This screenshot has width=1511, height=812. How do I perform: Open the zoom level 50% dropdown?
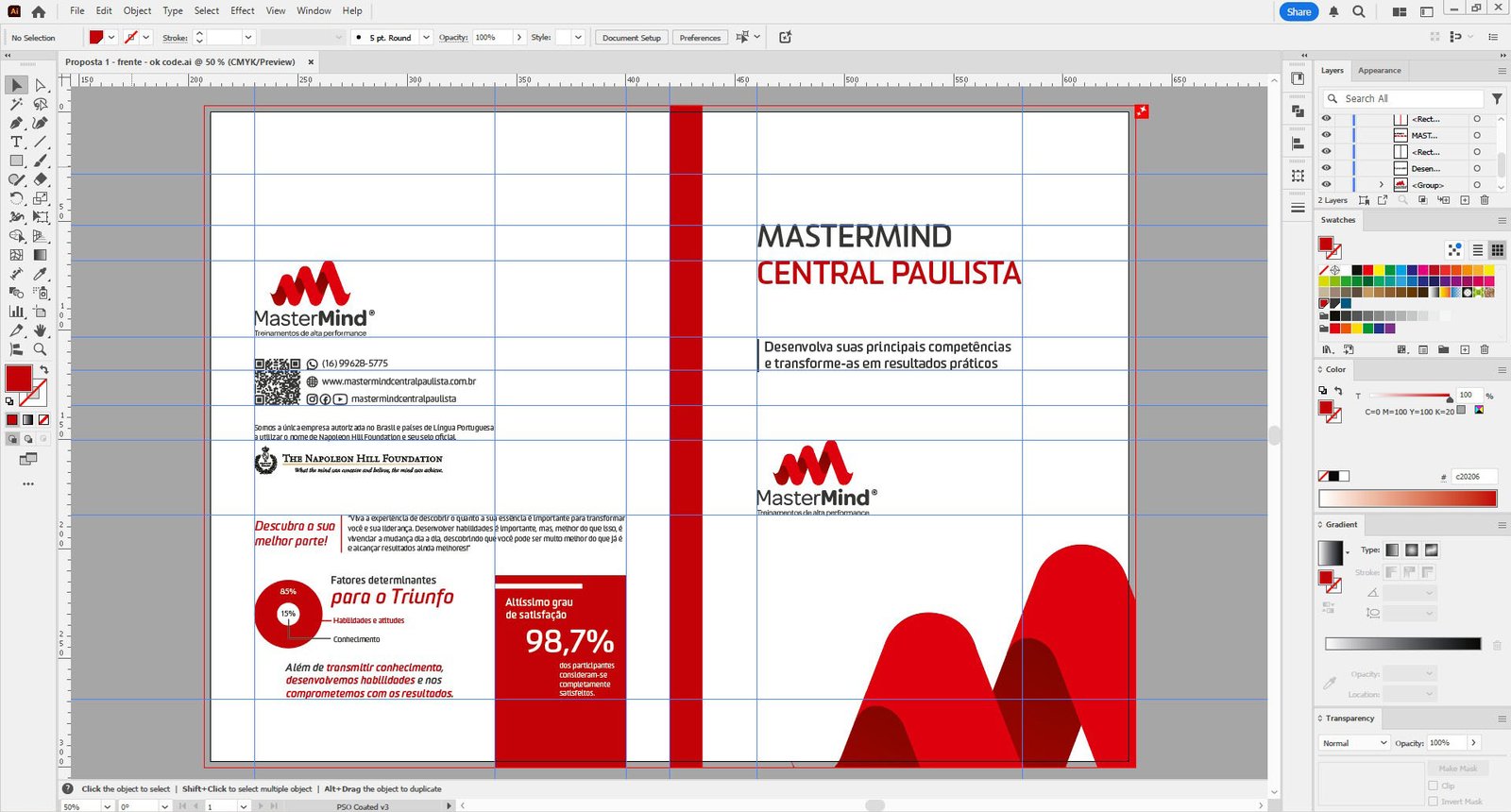click(106, 806)
